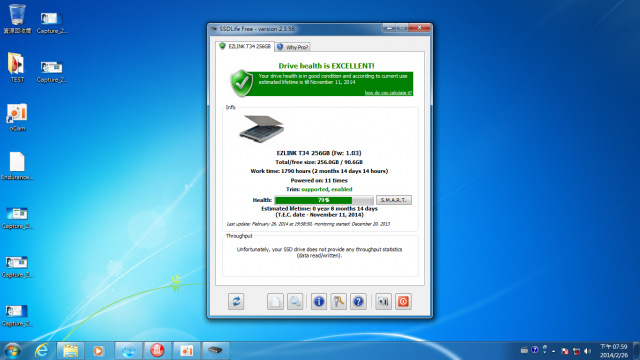Click the green banner estimated lifetime message
The width and height of the screenshot is (640, 360).
pyautogui.click(x=333, y=79)
